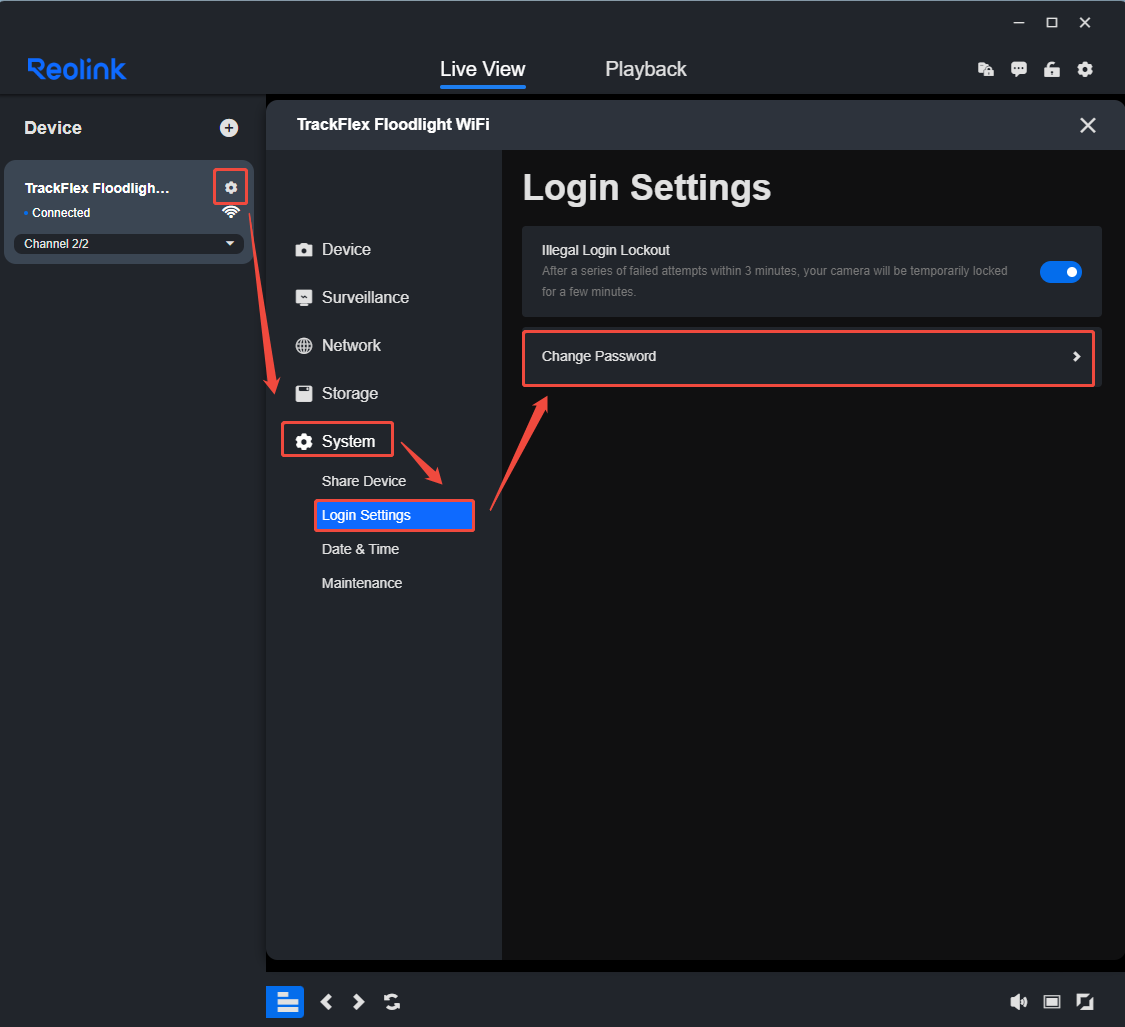Close the TrackFlex Floodlight WiFi settings panel
This screenshot has width=1125, height=1027.
1088,125
